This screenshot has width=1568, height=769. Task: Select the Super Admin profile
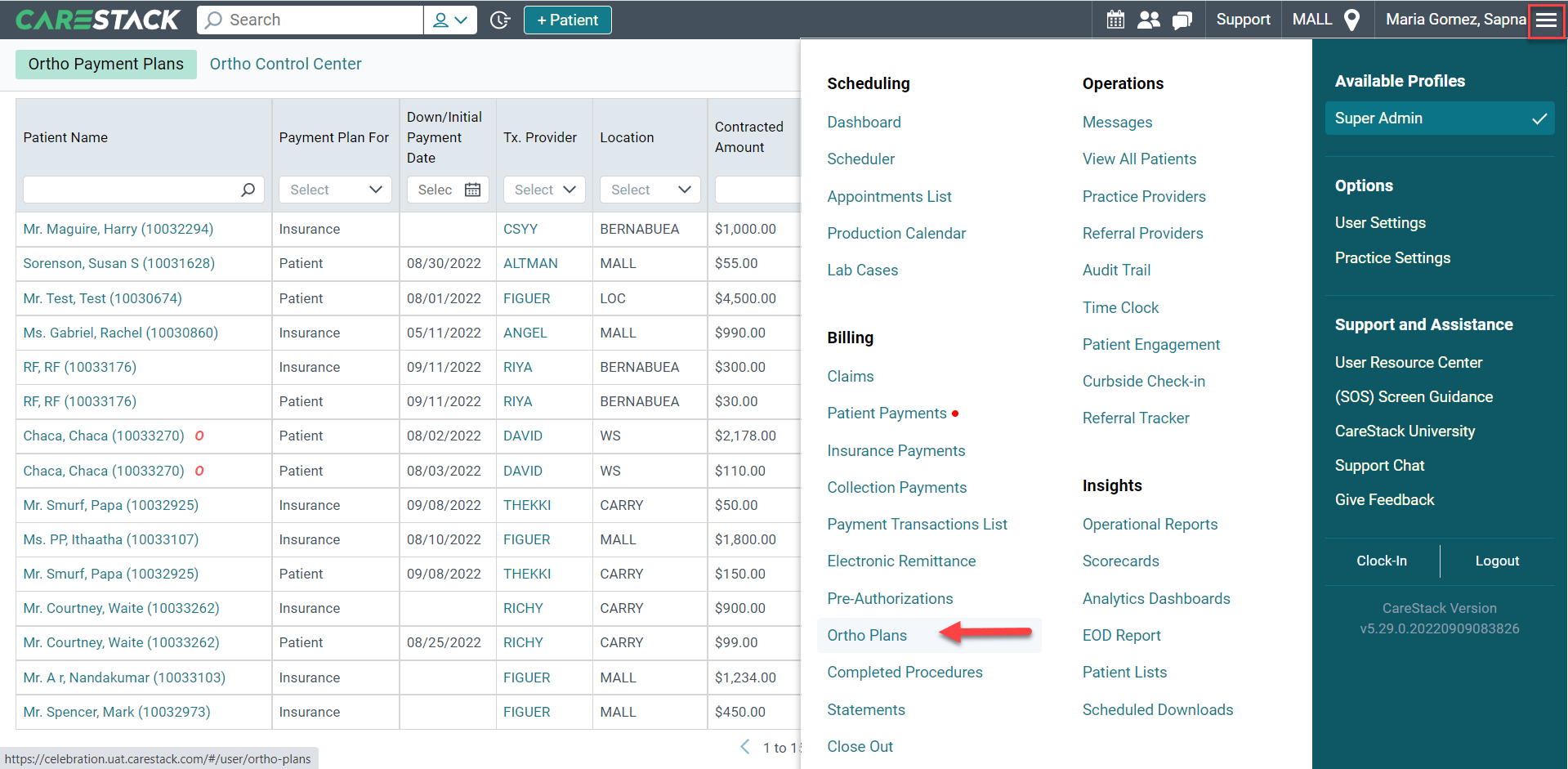[x=1440, y=118]
